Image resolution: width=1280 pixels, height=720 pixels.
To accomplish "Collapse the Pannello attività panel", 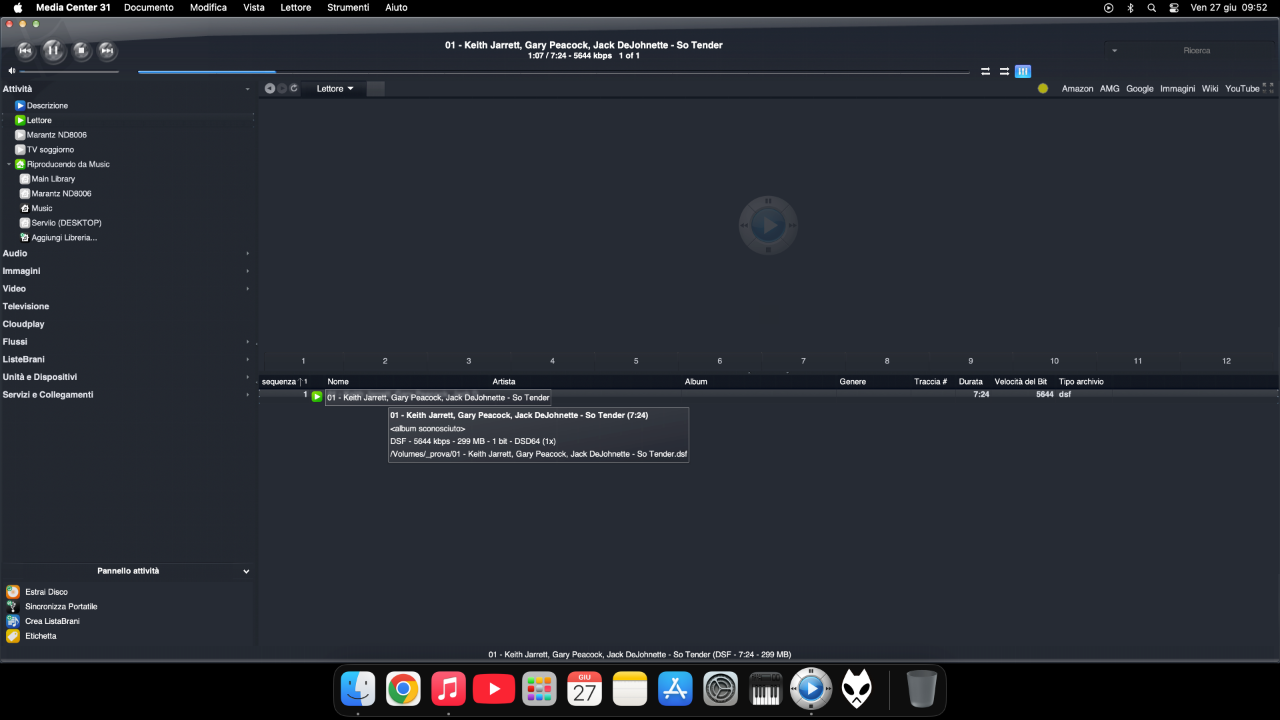I will (246, 571).
